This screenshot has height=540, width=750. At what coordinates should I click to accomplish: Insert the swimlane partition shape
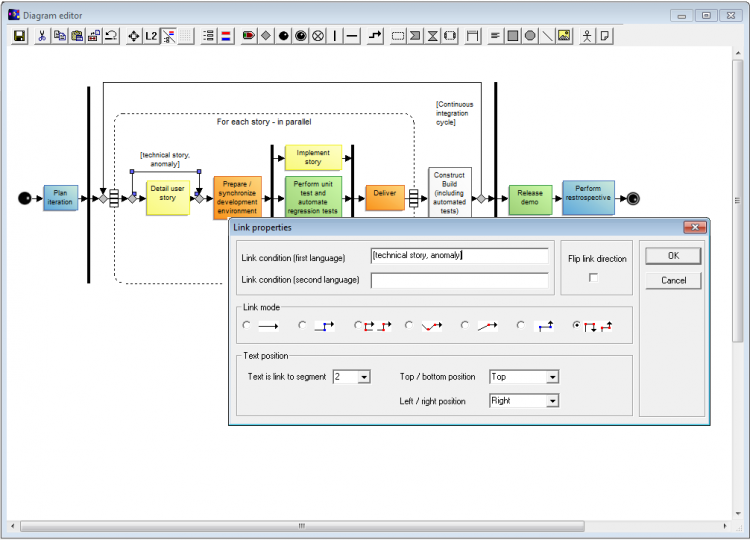click(473, 36)
